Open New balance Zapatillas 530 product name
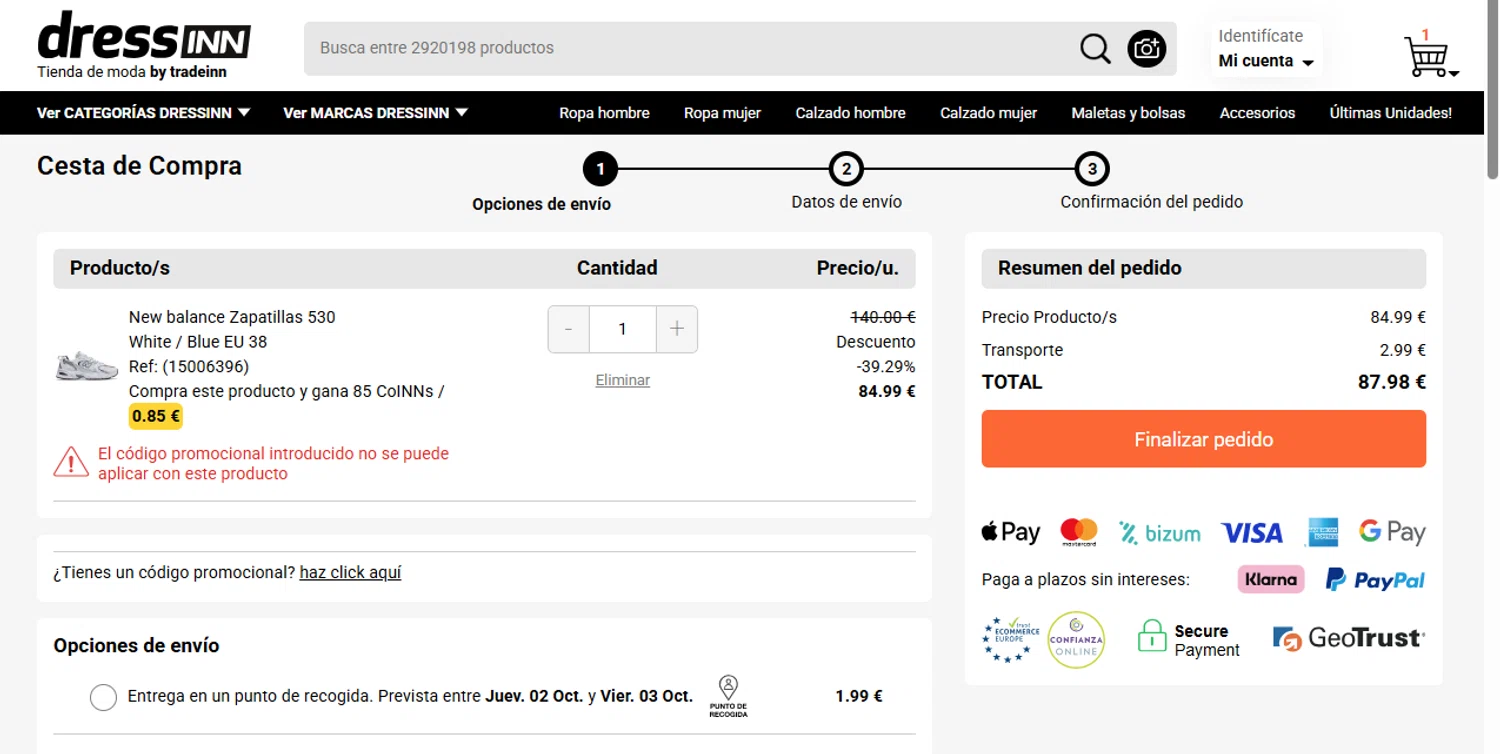Image resolution: width=1500 pixels, height=754 pixels. coord(232,317)
